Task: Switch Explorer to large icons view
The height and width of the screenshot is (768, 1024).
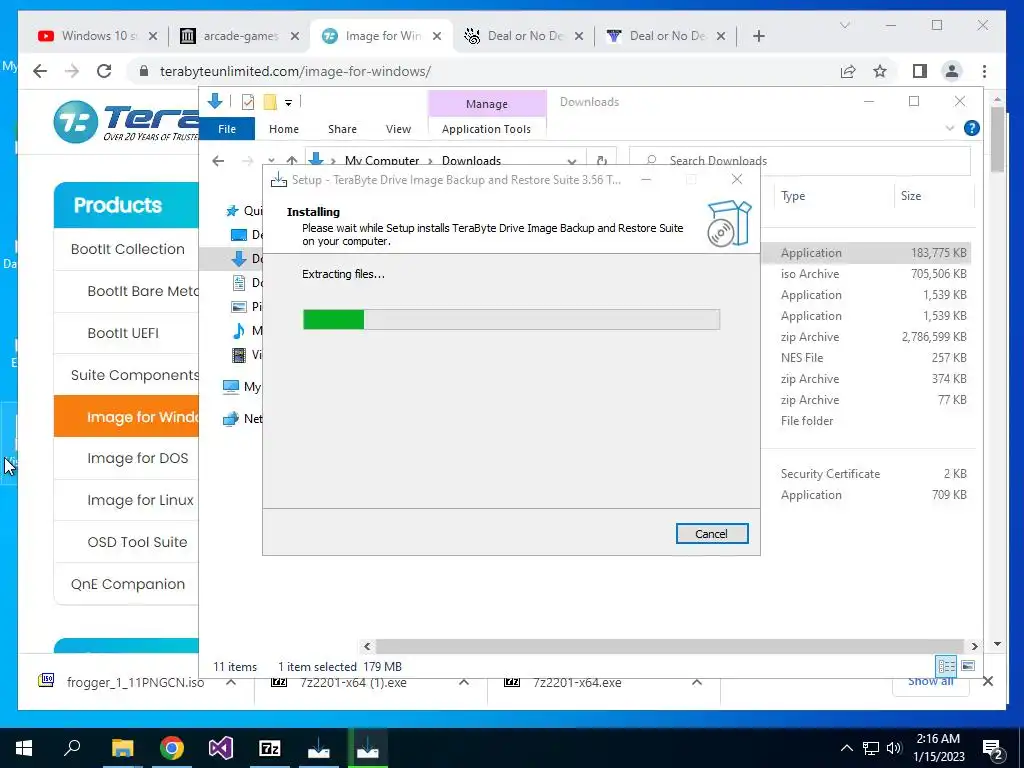Action: [968, 666]
